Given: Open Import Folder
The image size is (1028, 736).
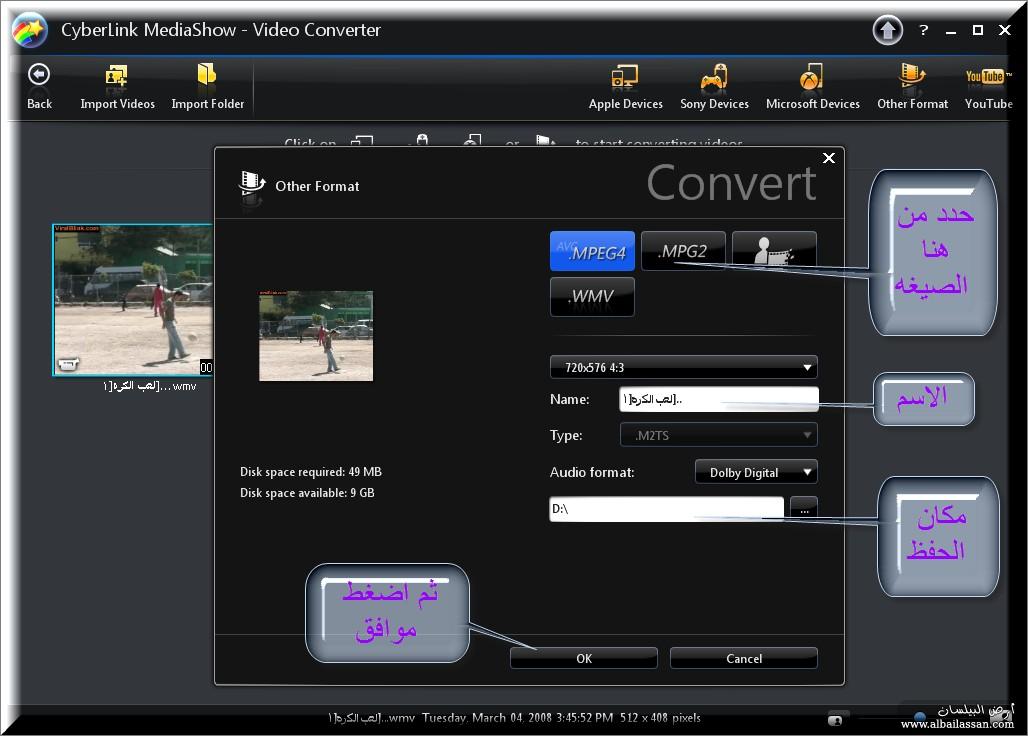Looking at the screenshot, I should [207, 85].
